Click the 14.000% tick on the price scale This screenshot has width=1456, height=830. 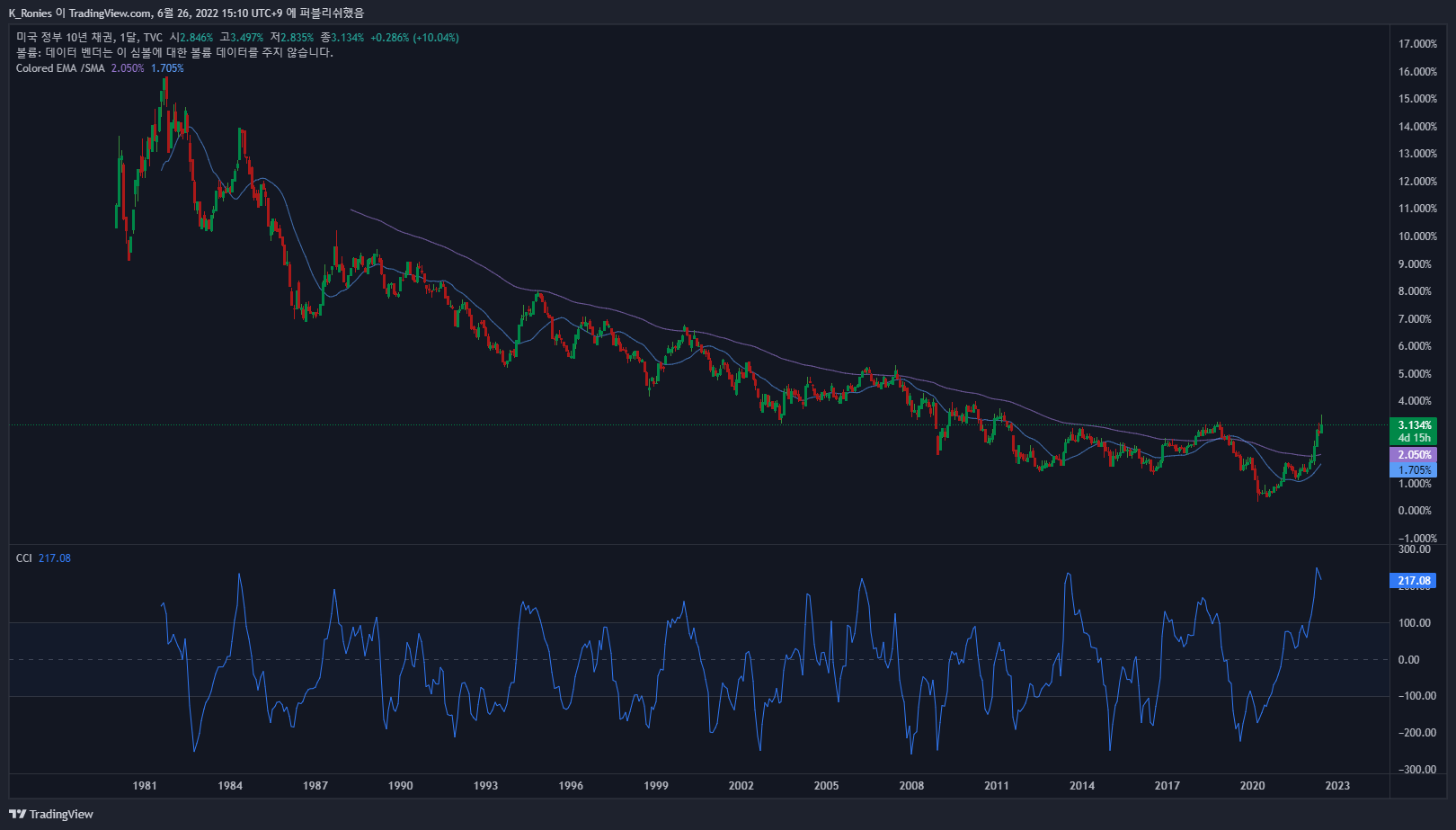tap(1417, 127)
